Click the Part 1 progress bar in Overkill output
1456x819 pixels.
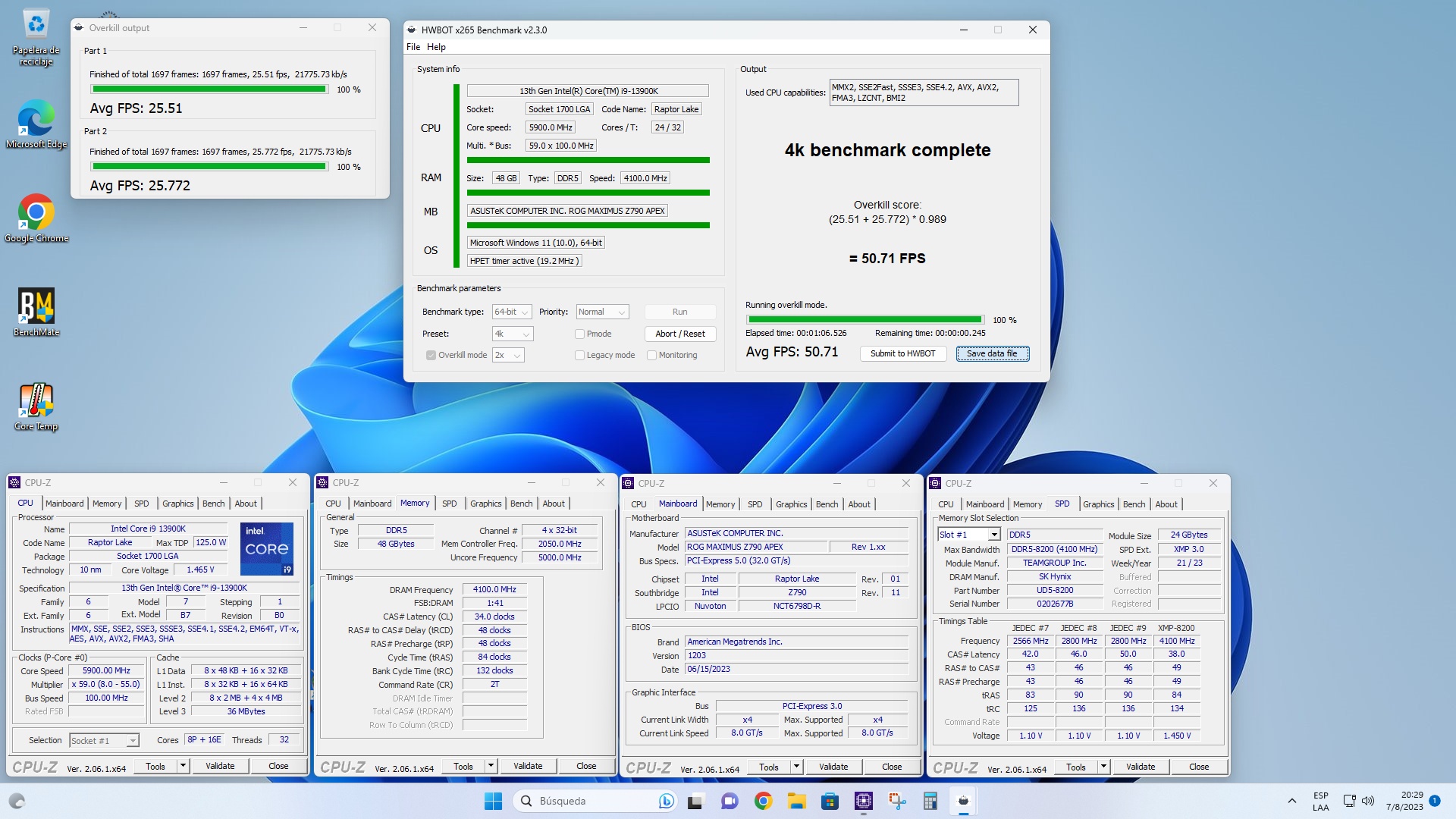209,89
